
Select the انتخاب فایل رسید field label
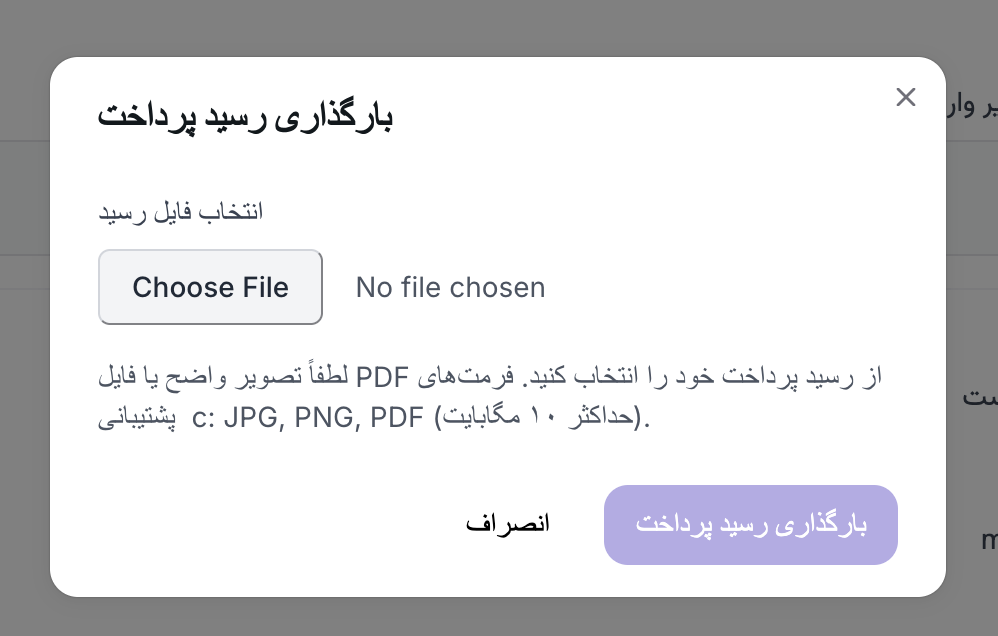pyautogui.click(x=180, y=211)
